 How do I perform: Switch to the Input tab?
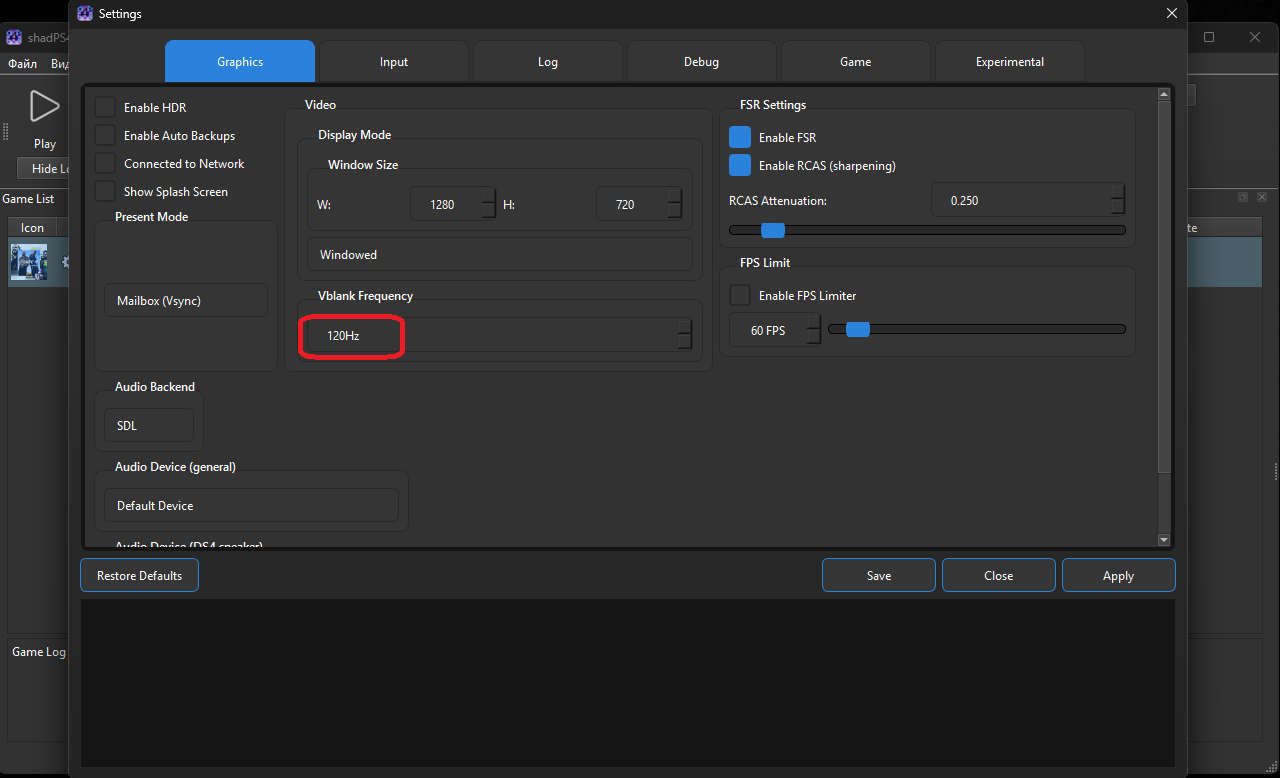[x=394, y=61]
